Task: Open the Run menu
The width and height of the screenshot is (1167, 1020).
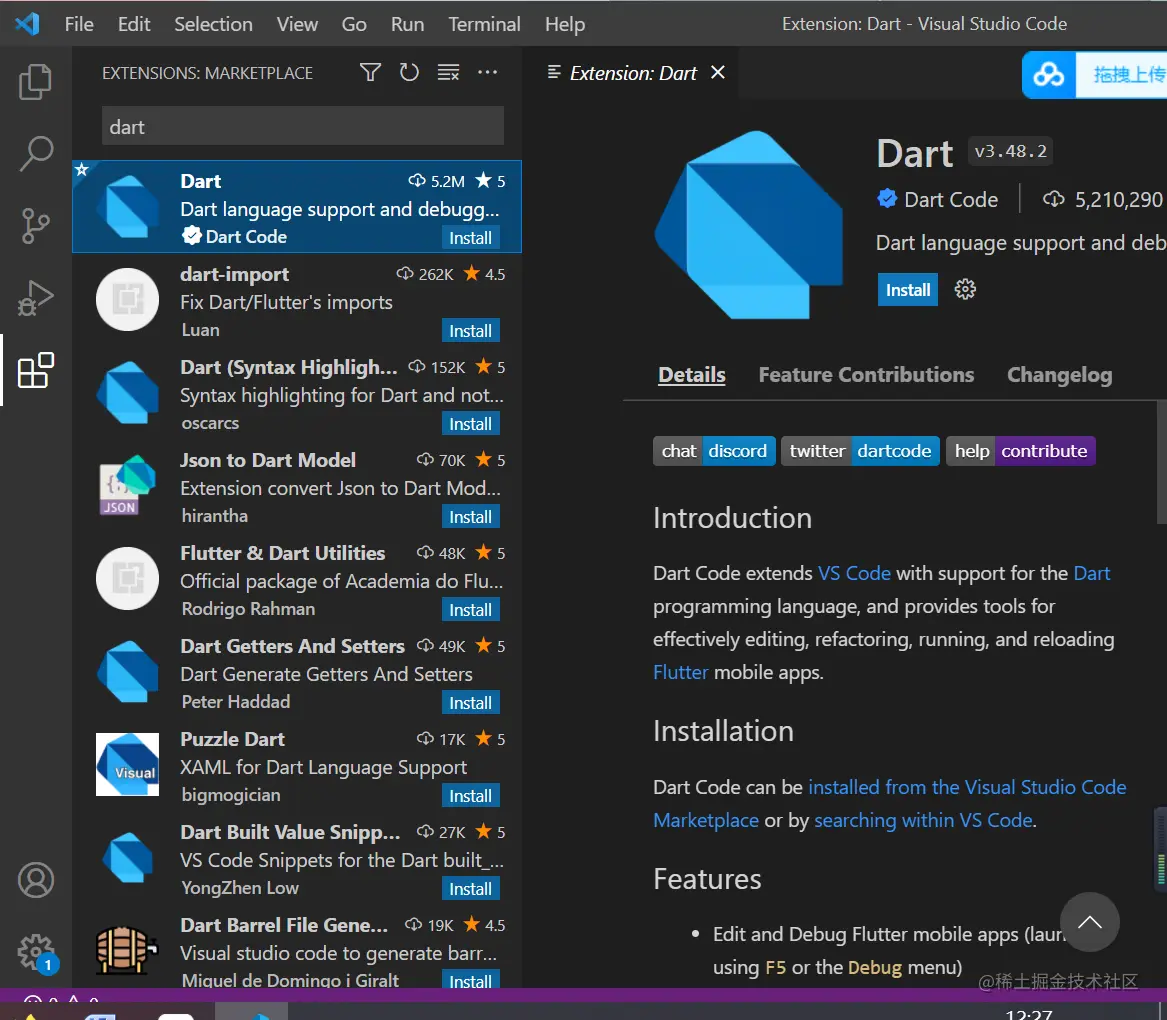Action: click(408, 24)
